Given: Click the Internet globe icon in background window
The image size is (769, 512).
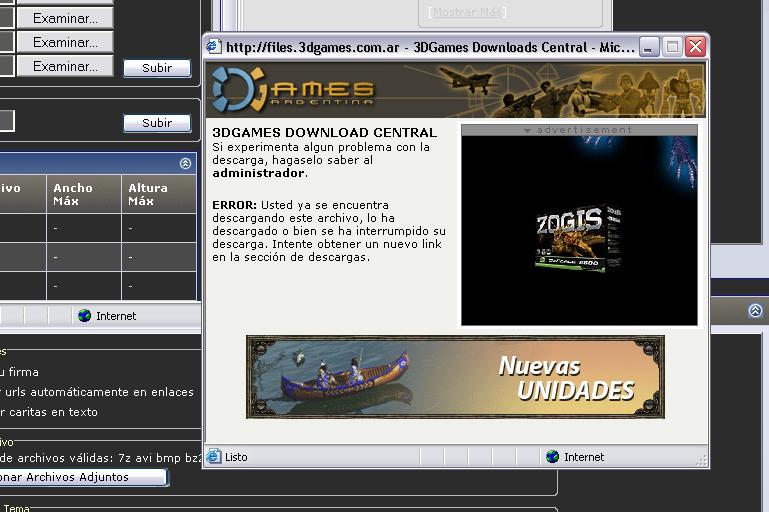Looking at the screenshot, I should click(x=84, y=316).
